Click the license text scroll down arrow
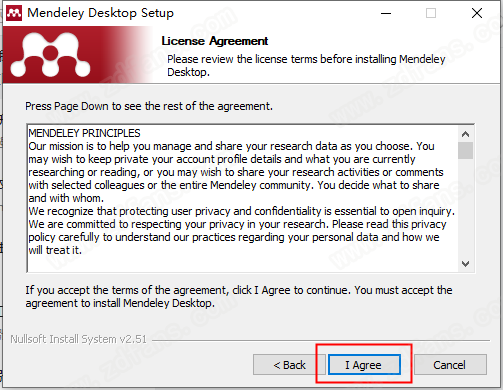Viewport: 503px width, 390px height. (465, 264)
